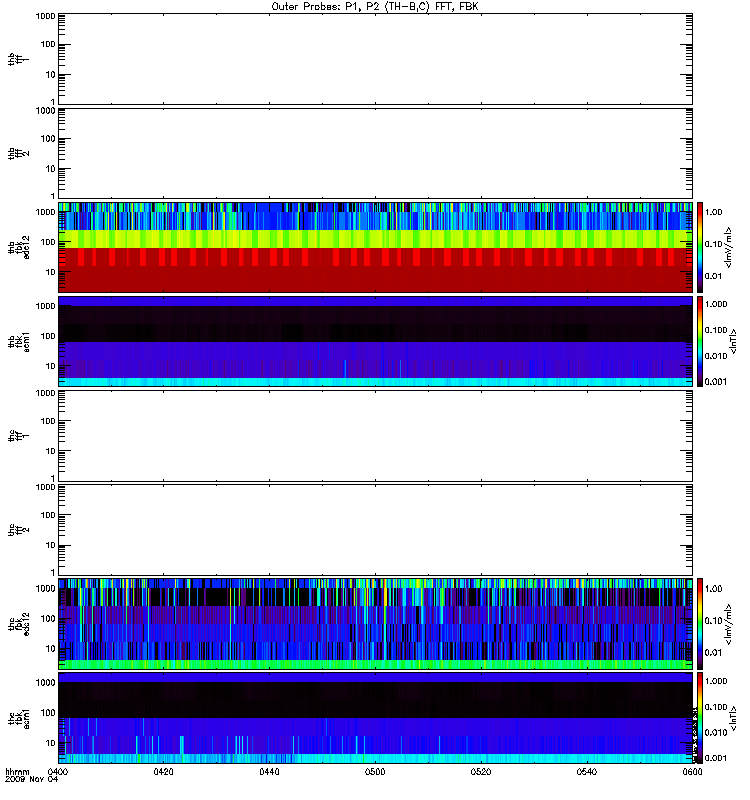Click the yellow-green band in thb edc12 spectrogram
The width and height of the screenshot is (750, 800).
[375, 239]
